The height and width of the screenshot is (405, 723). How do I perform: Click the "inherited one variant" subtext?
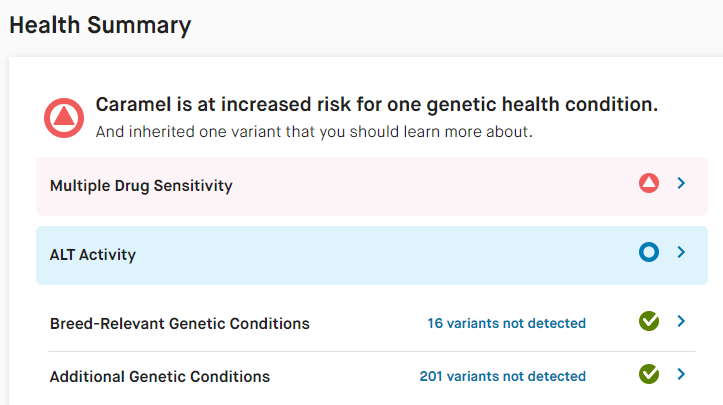click(x=314, y=132)
